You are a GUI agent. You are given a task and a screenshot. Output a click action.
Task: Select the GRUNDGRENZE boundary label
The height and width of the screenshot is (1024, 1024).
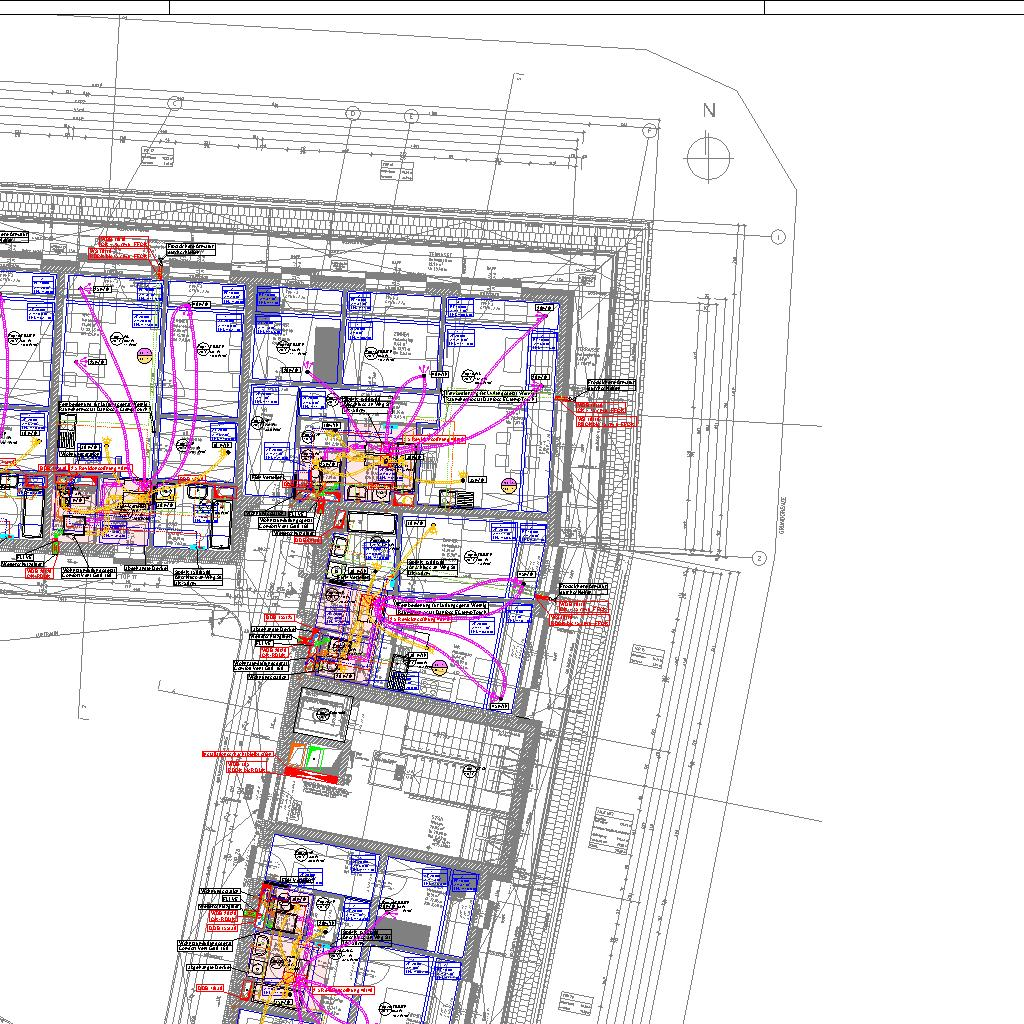(782, 516)
